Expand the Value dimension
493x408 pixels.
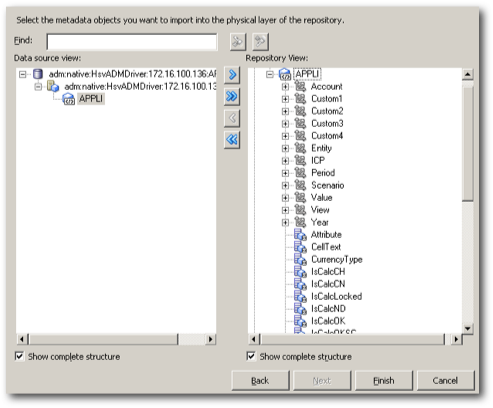click(285, 198)
